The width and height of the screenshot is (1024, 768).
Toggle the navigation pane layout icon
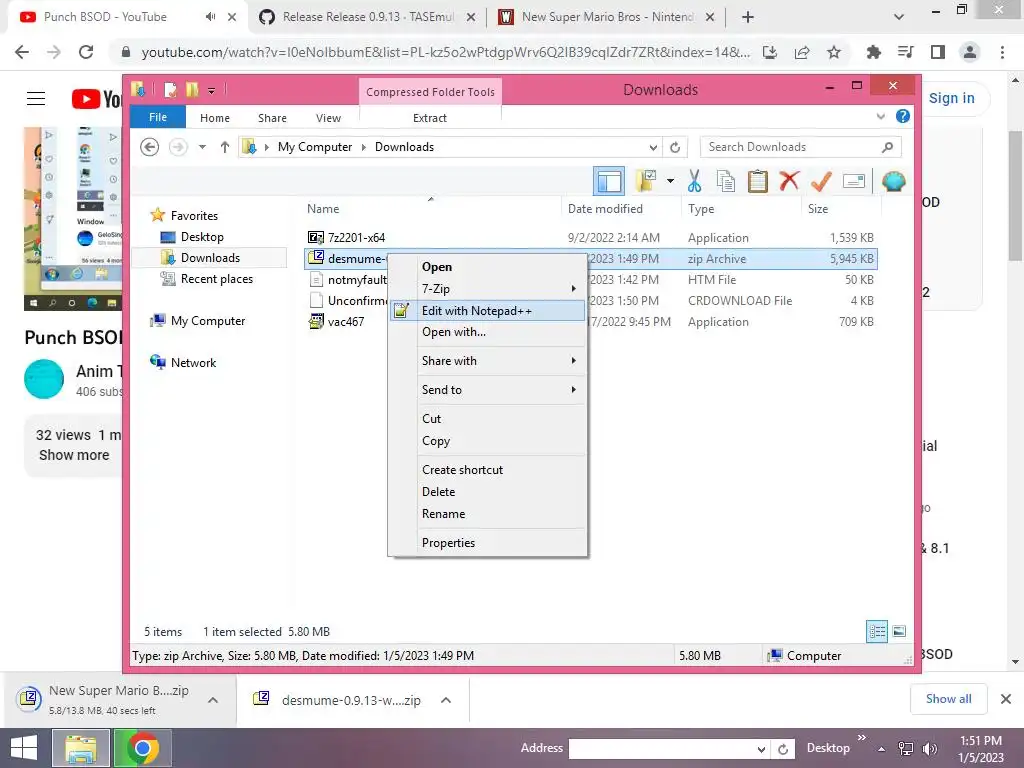[x=609, y=181]
